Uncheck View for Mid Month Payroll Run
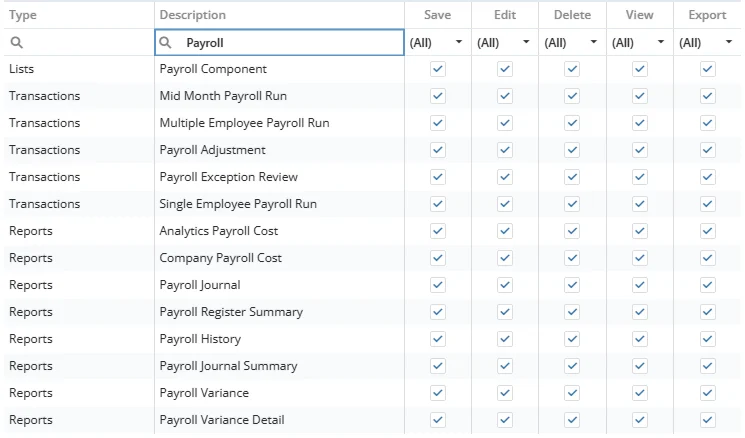The image size is (745, 438). pyautogui.click(x=640, y=96)
